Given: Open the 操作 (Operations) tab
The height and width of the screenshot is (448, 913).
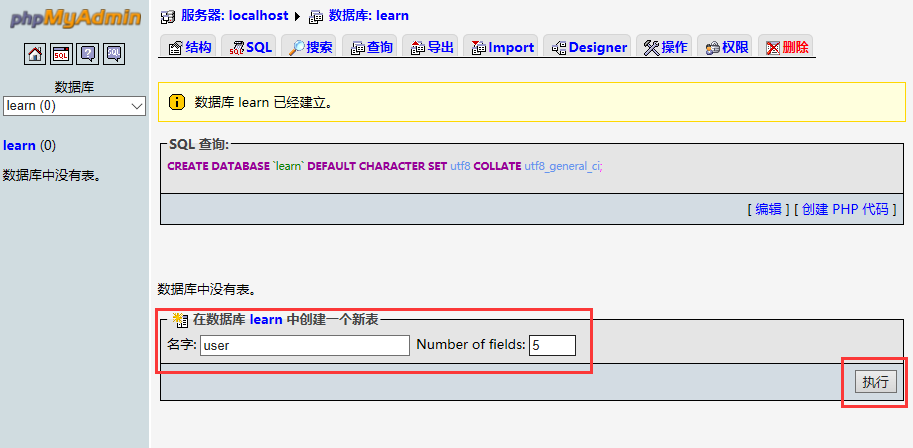Looking at the screenshot, I should click(665, 47).
